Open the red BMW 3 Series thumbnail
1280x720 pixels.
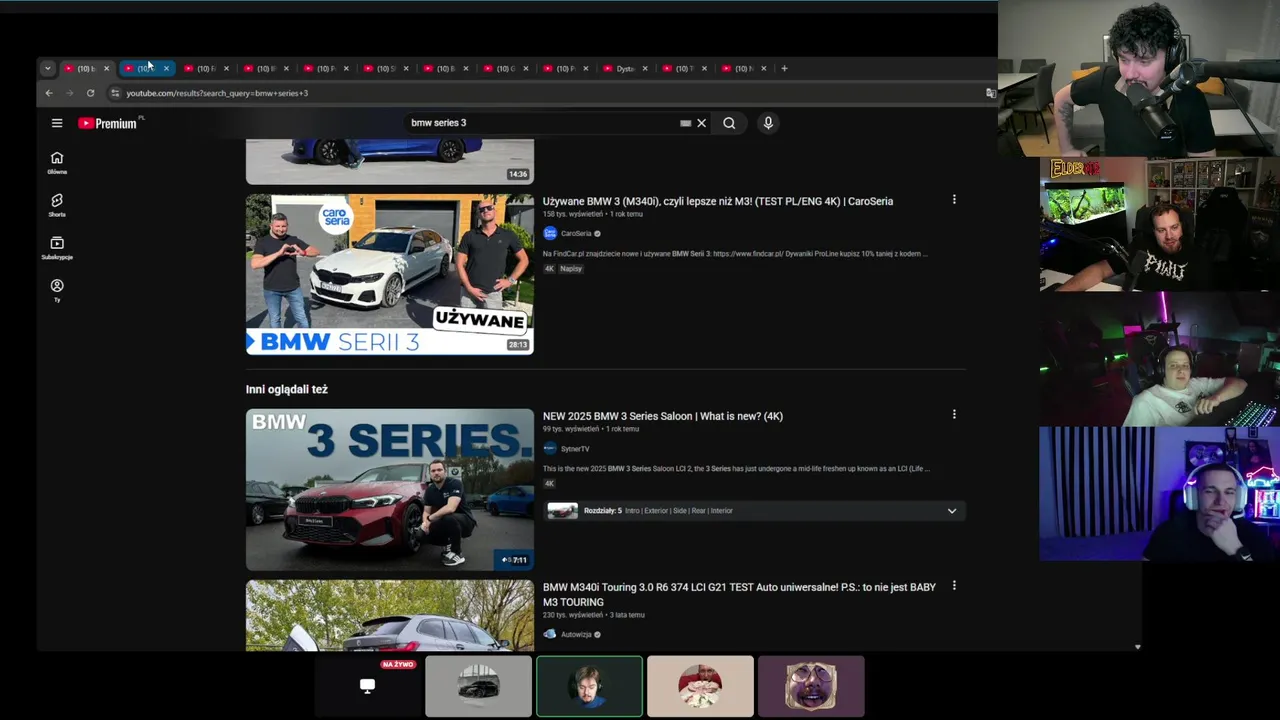[390, 489]
